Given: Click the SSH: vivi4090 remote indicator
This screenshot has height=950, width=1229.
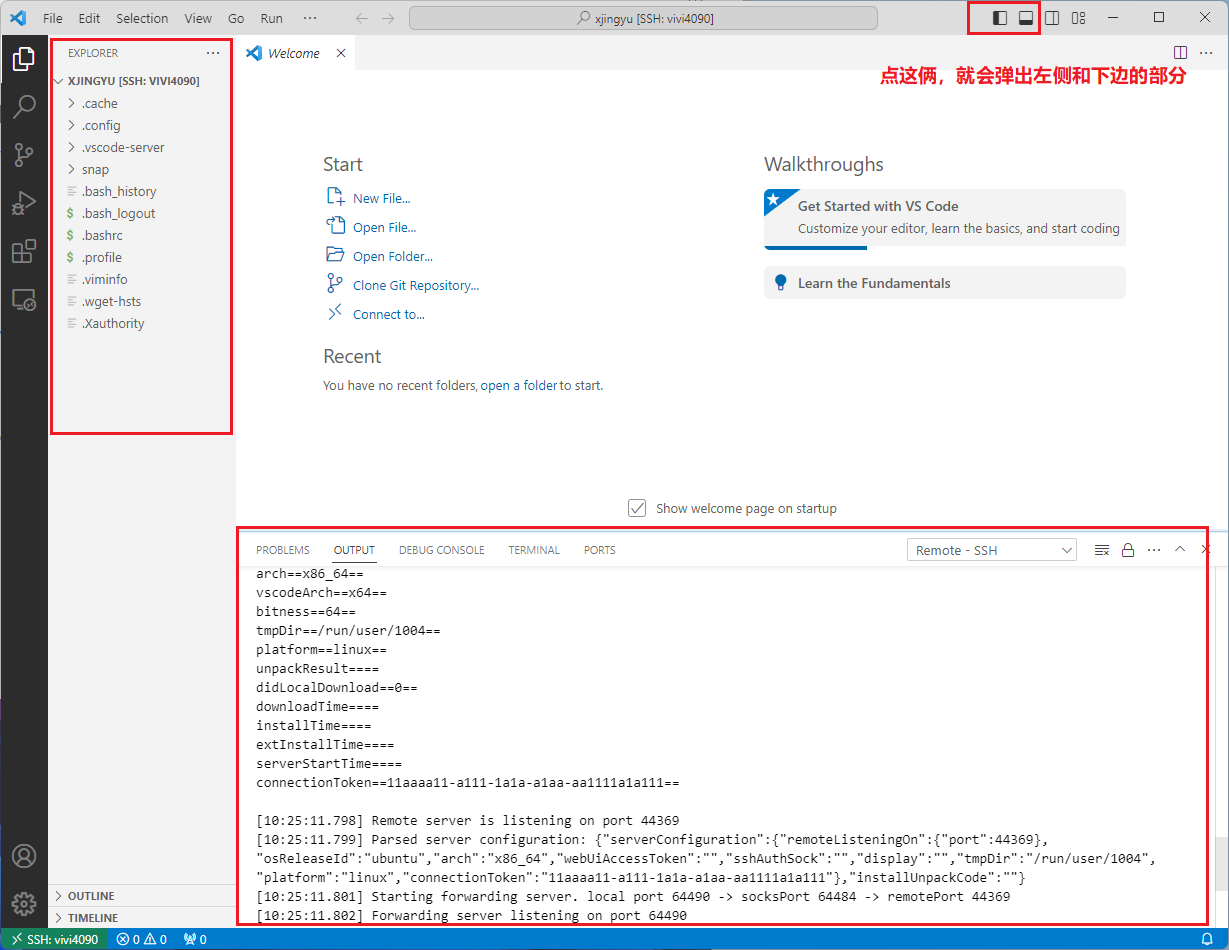Looking at the screenshot, I should 55,939.
